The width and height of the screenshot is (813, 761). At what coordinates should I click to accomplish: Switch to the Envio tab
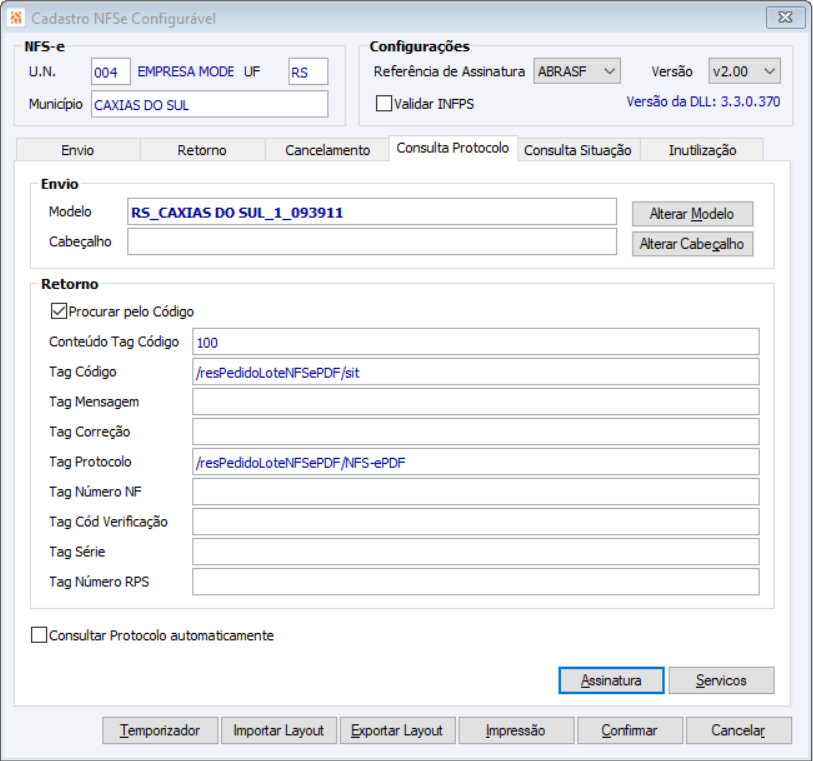(x=78, y=150)
